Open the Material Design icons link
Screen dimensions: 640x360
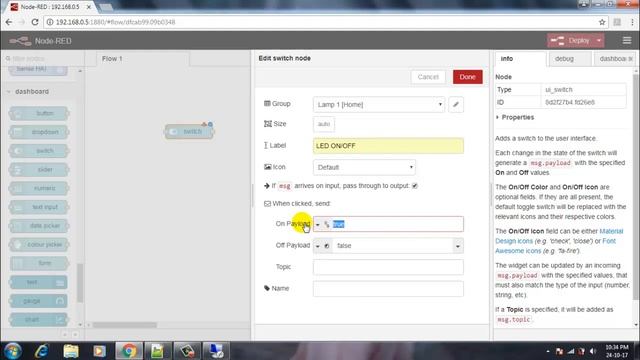click(x=559, y=236)
